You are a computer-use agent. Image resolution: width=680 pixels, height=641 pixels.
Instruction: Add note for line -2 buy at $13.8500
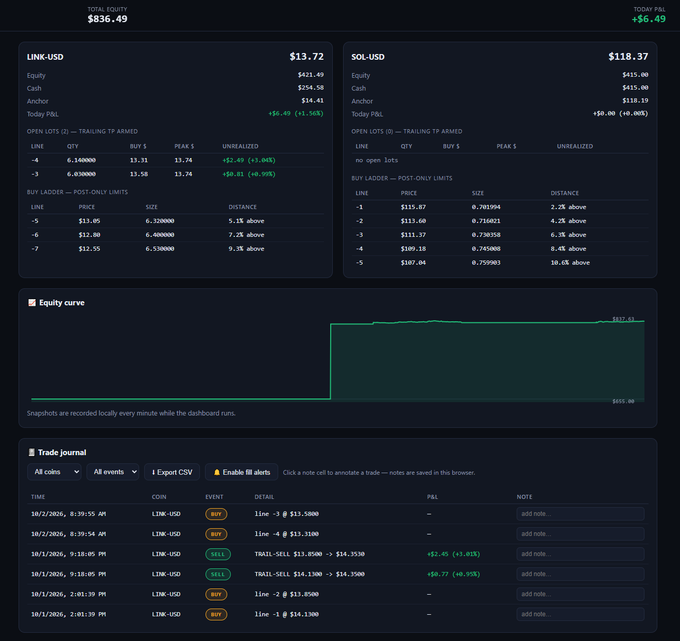pyautogui.click(x=580, y=594)
